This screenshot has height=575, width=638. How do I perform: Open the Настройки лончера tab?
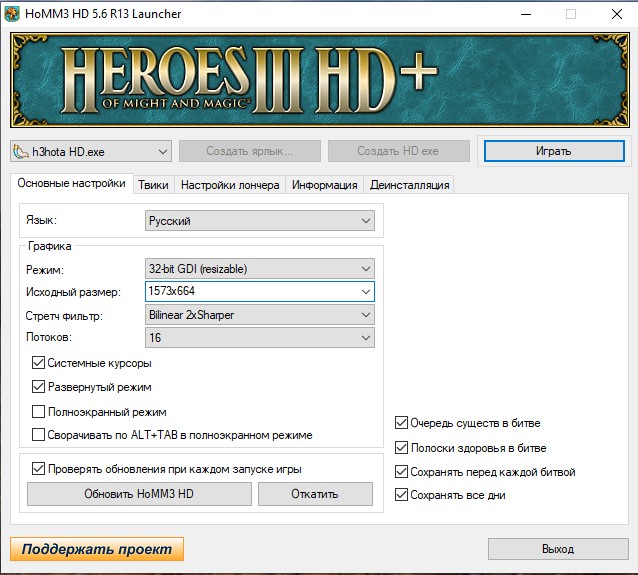pyautogui.click(x=230, y=185)
